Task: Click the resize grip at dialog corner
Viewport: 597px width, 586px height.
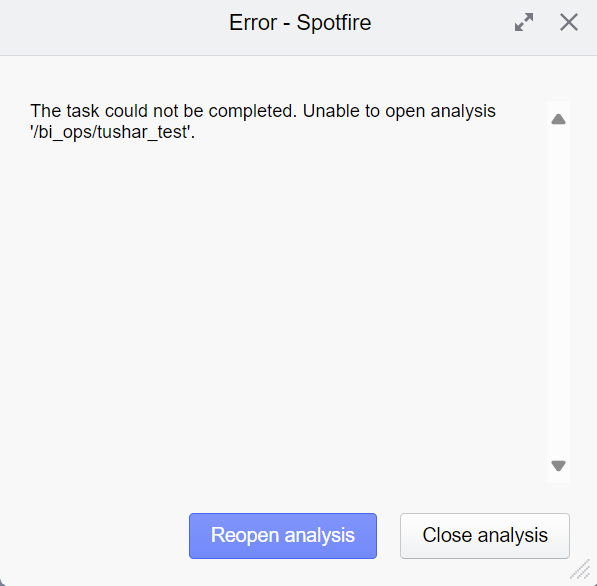Action: click(581, 570)
